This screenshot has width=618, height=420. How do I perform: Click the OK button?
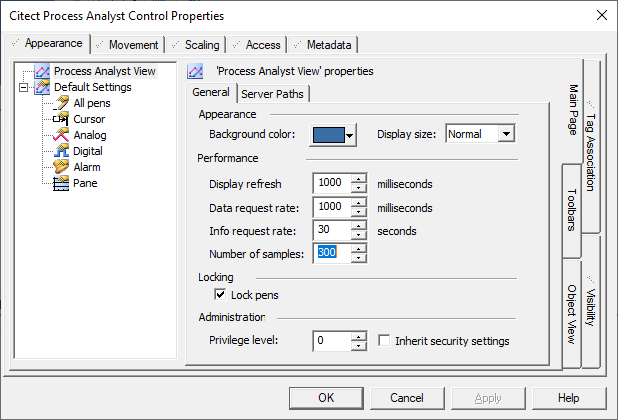(326, 398)
